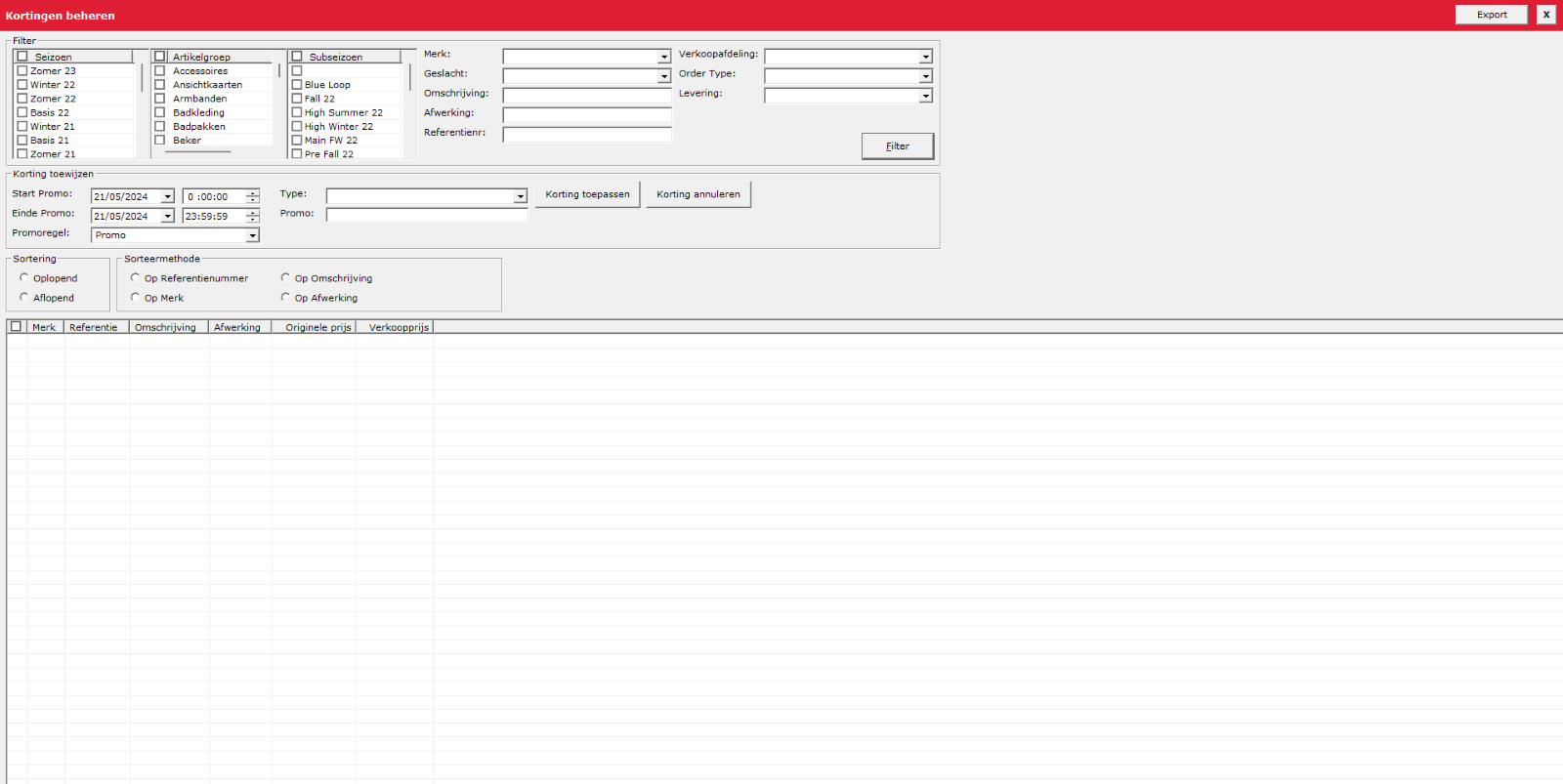Image resolution: width=1563 pixels, height=784 pixels.
Task: Click the Einde Promo time stepper arrows
Action: tap(253, 216)
